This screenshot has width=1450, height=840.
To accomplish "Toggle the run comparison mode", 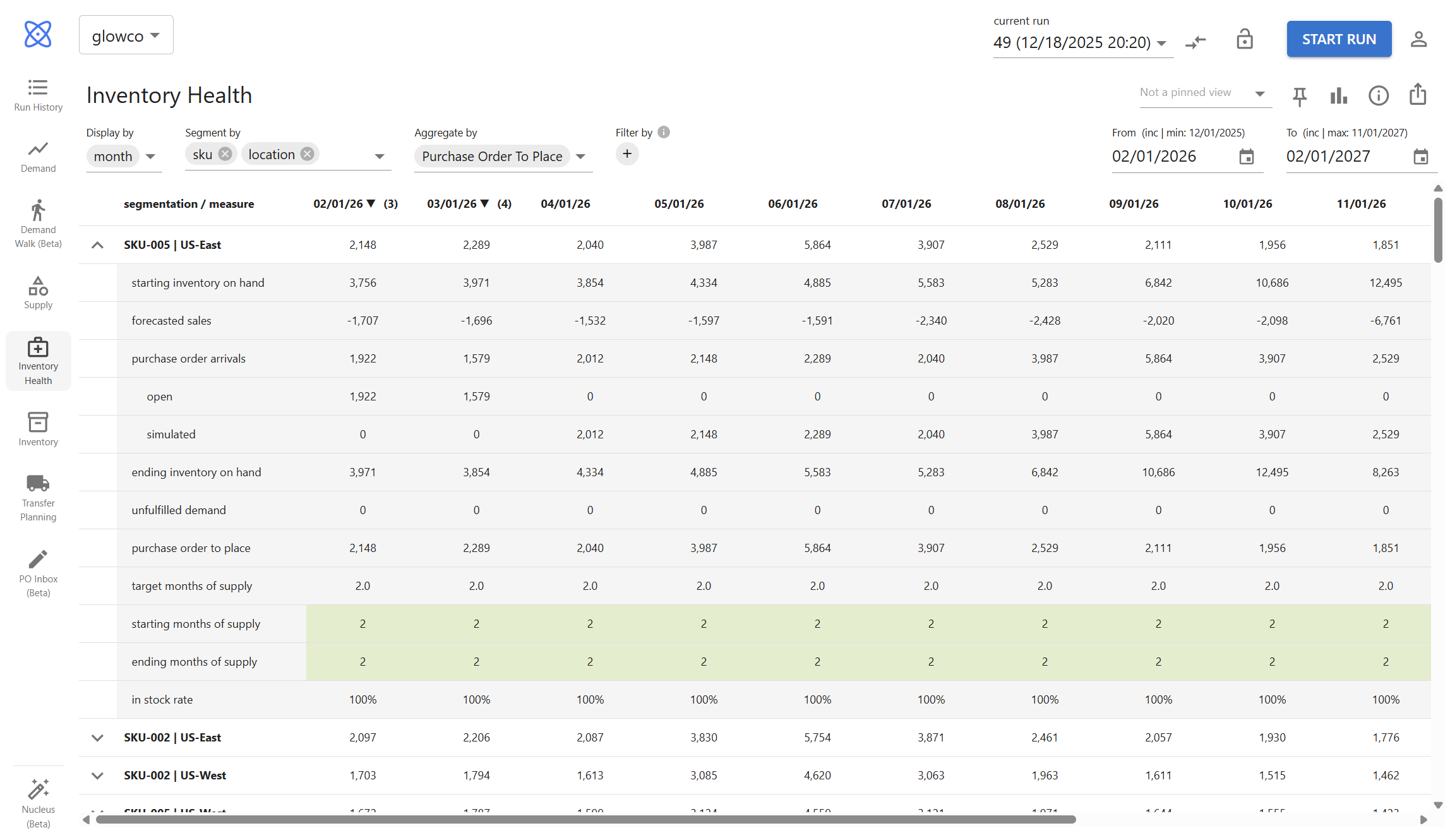I will pyautogui.click(x=1196, y=41).
